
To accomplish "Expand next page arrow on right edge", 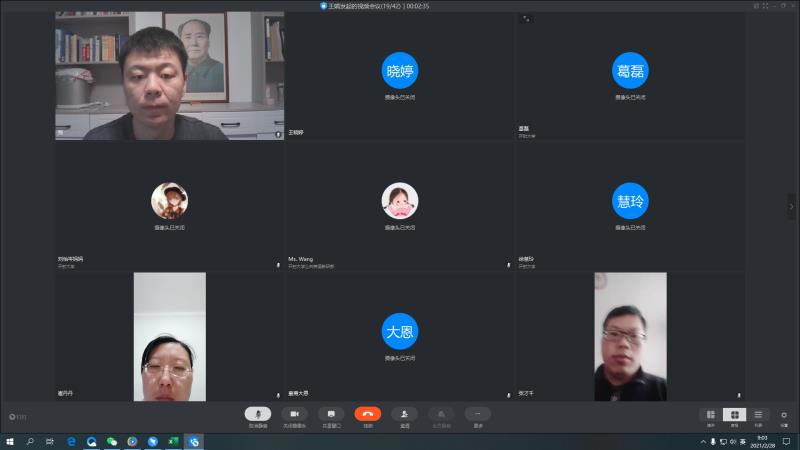I will (x=791, y=206).
